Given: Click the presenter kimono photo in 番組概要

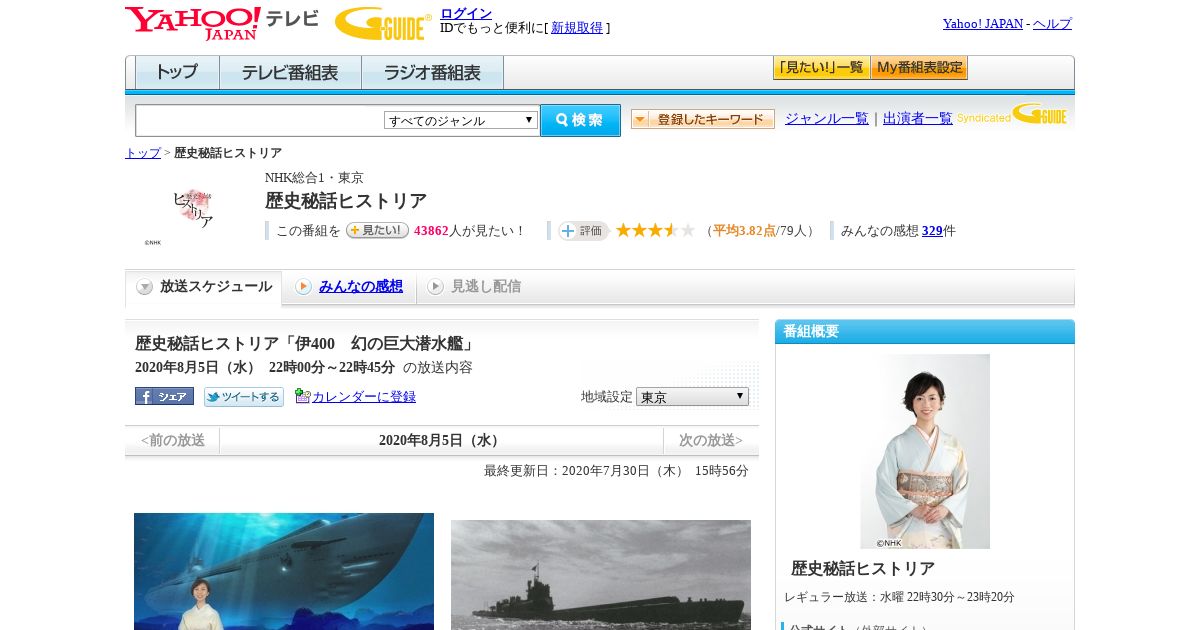Looking at the screenshot, I should click(925, 451).
